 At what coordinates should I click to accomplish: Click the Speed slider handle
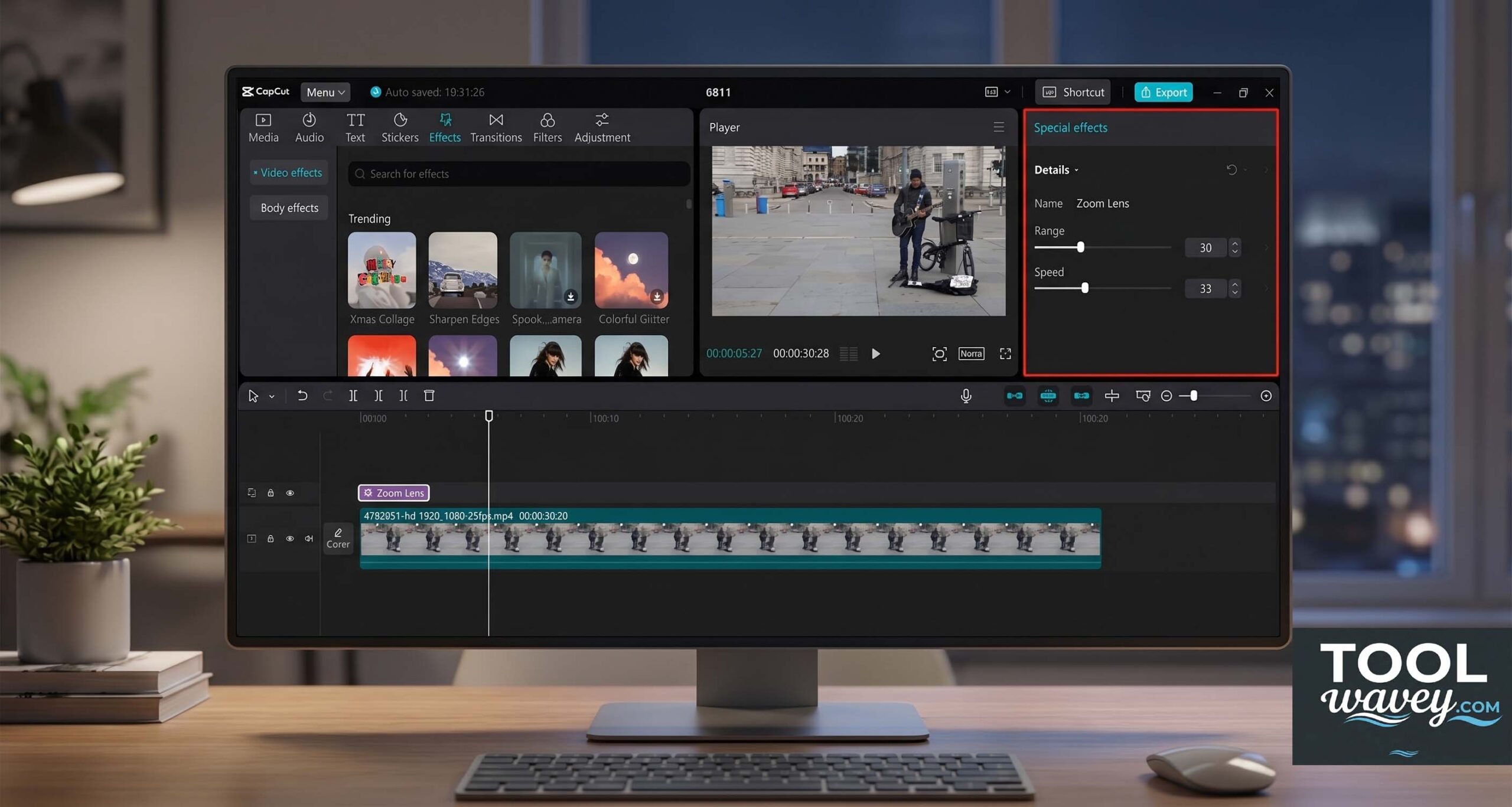(x=1085, y=288)
